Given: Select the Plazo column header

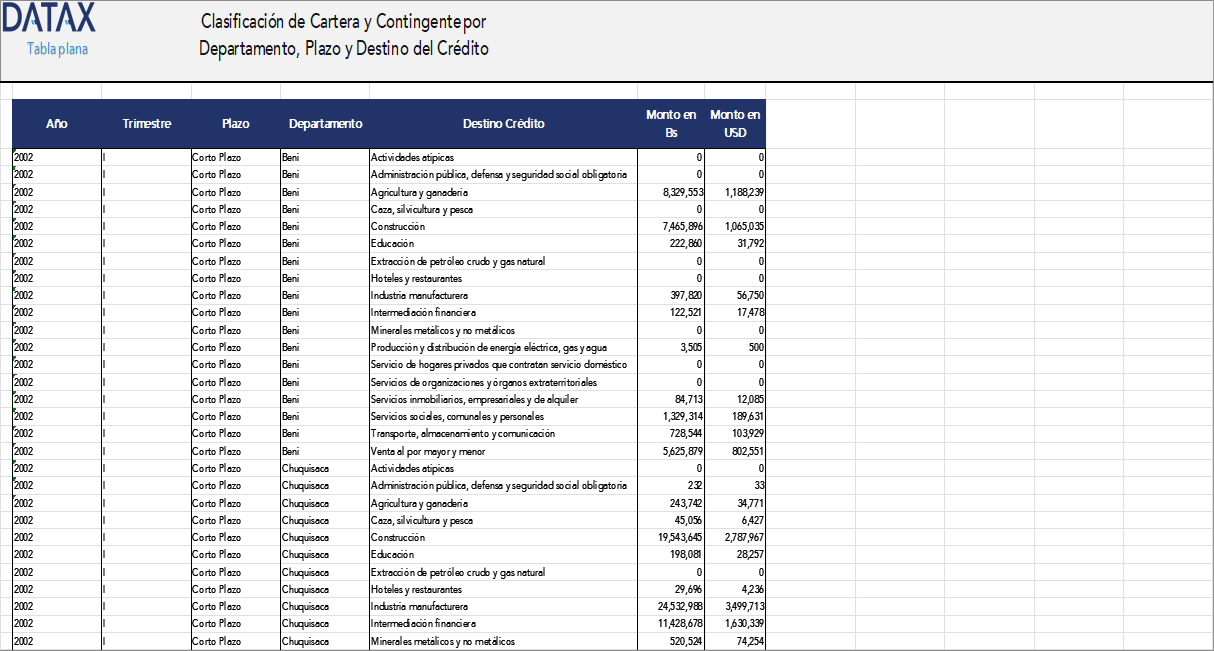Looking at the screenshot, I should pos(236,123).
